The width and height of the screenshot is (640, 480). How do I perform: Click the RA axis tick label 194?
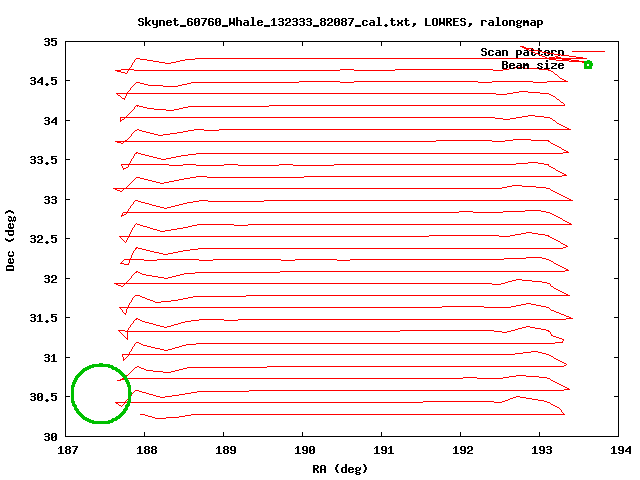(620, 450)
